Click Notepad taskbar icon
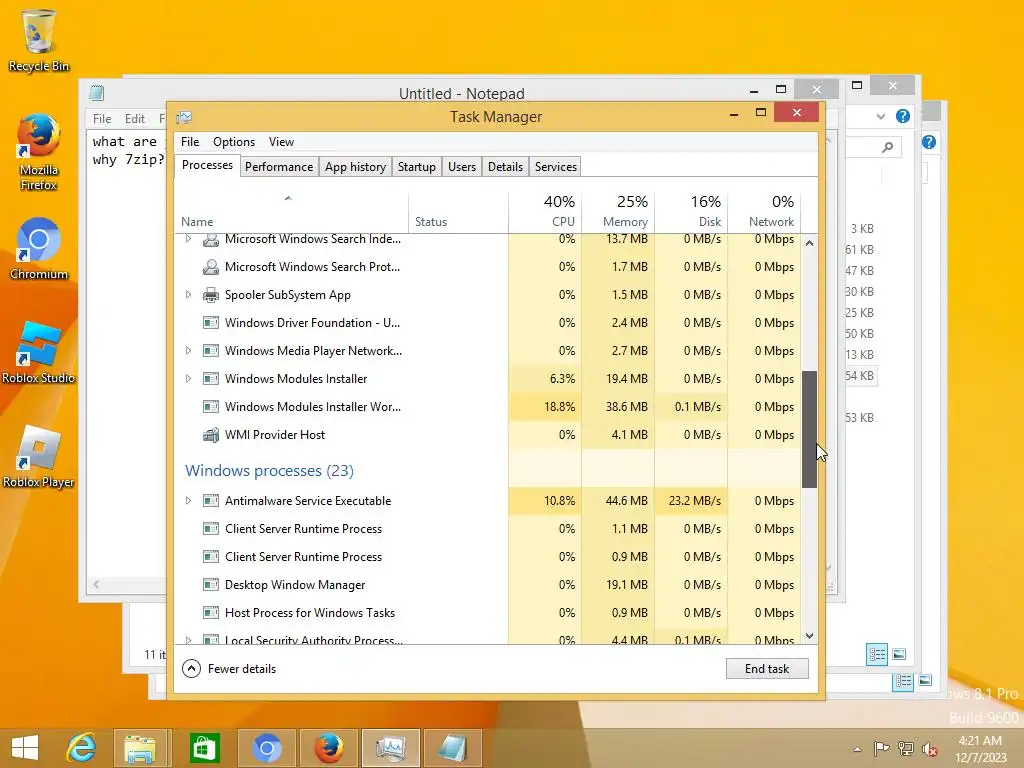The width and height of the screenshot is (1024, 768). [x=453, y=748]
